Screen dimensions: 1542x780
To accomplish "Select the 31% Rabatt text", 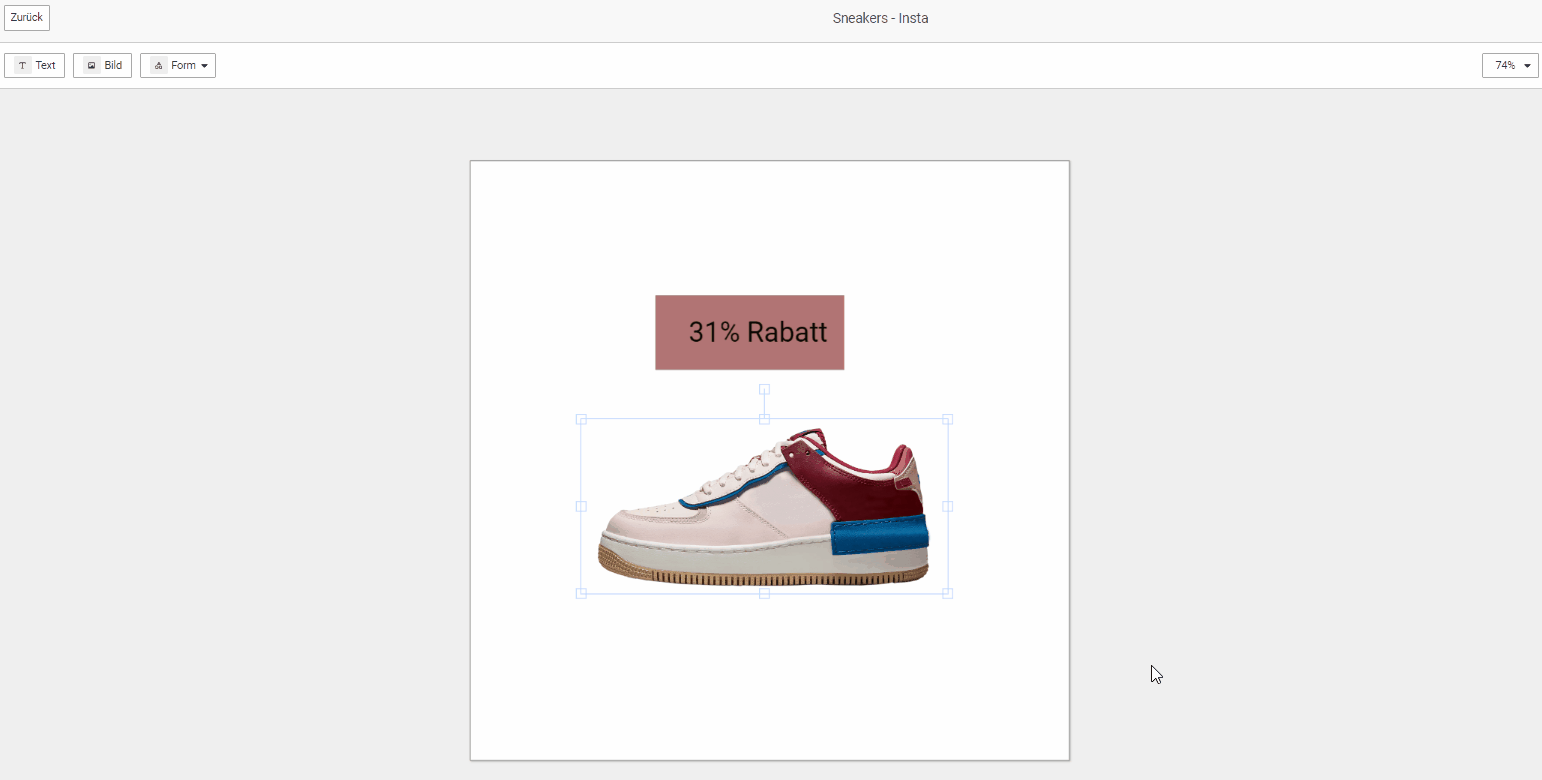I will tap(758, 332).
